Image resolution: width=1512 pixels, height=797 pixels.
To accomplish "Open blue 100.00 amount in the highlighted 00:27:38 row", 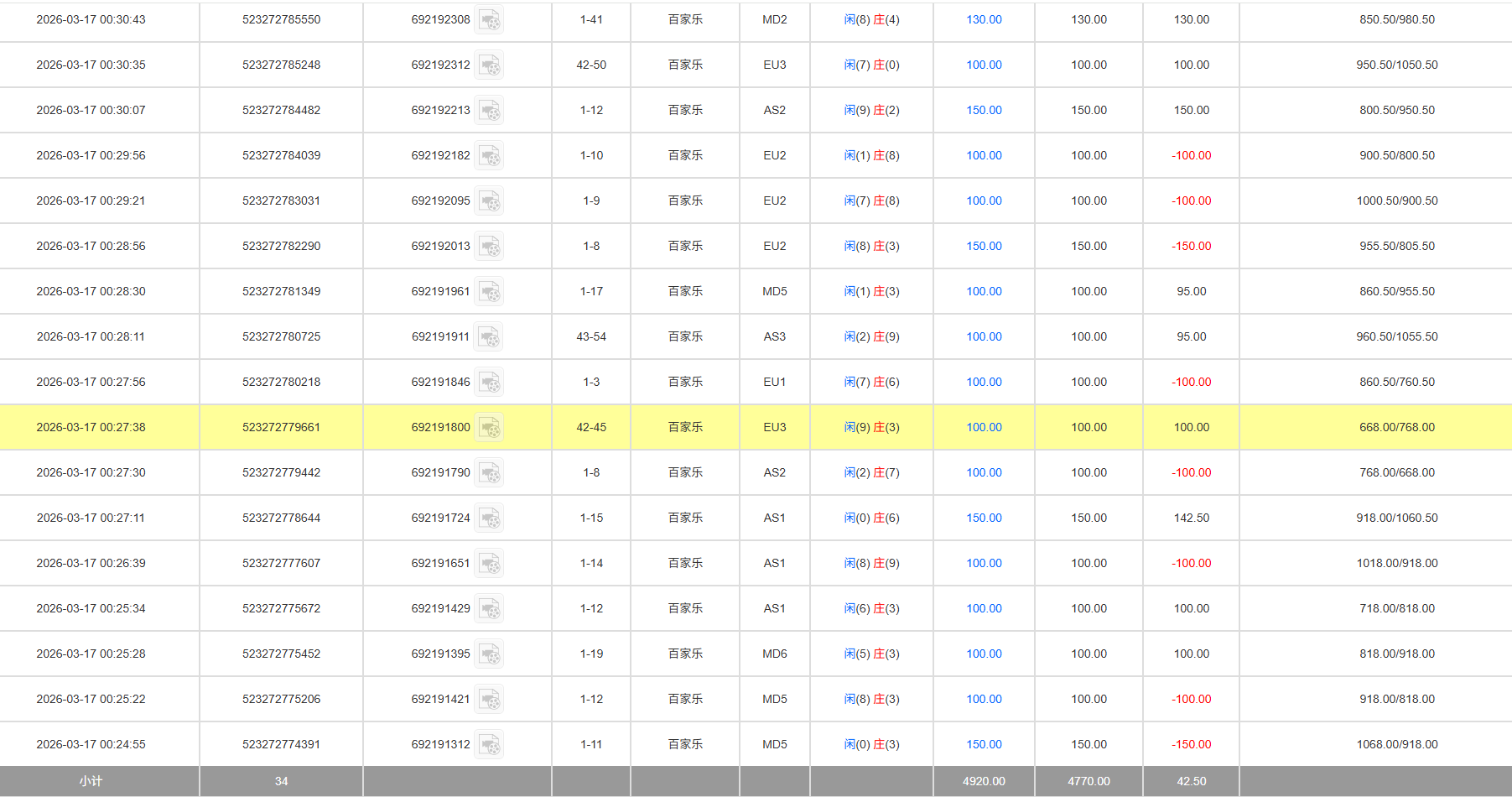I will 984,427.
